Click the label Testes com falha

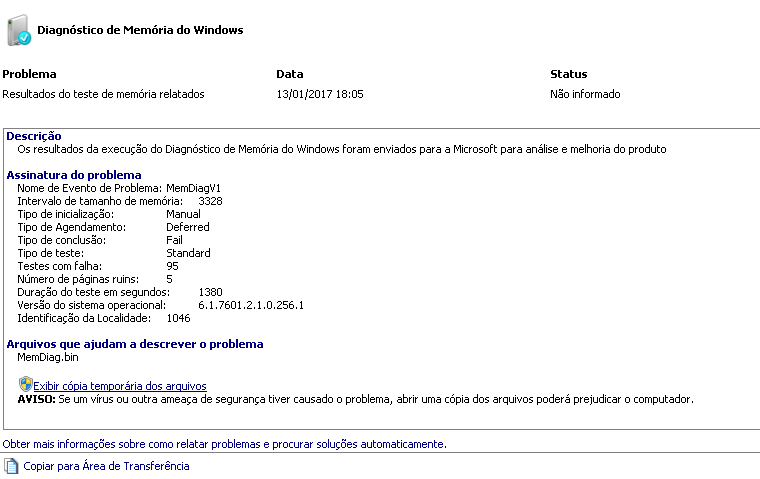60,266
